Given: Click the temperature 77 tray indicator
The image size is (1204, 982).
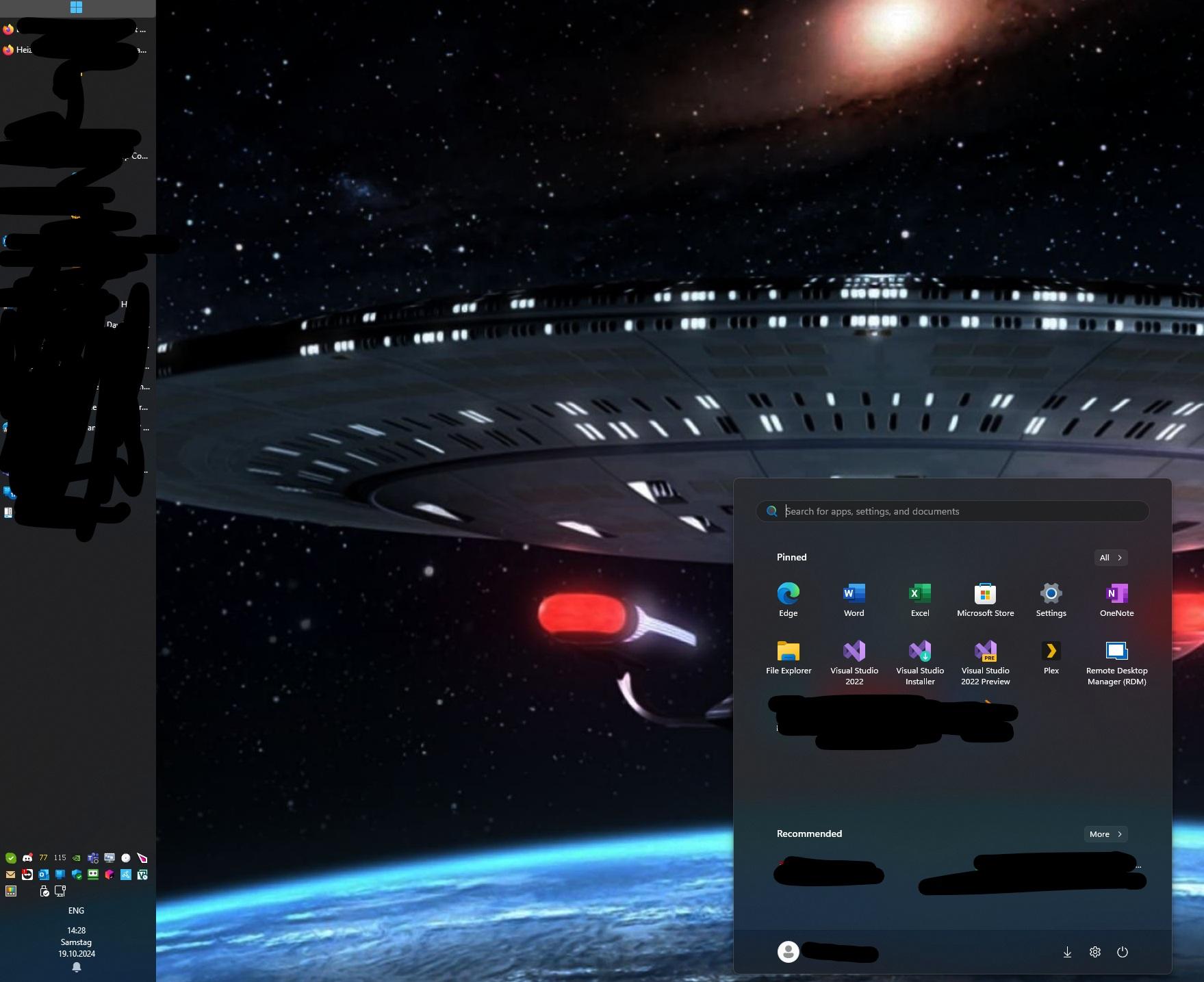Looking at the screenshot, I should click(43, 858).
